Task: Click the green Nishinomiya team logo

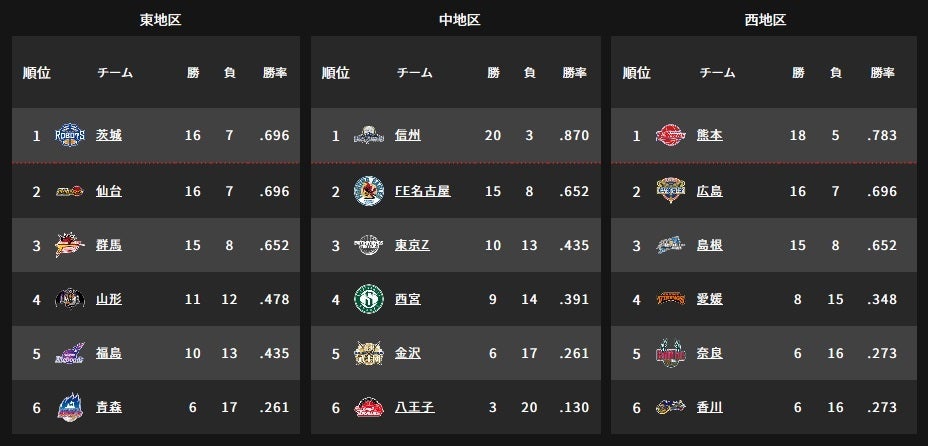Action: [x=369, y=299]
